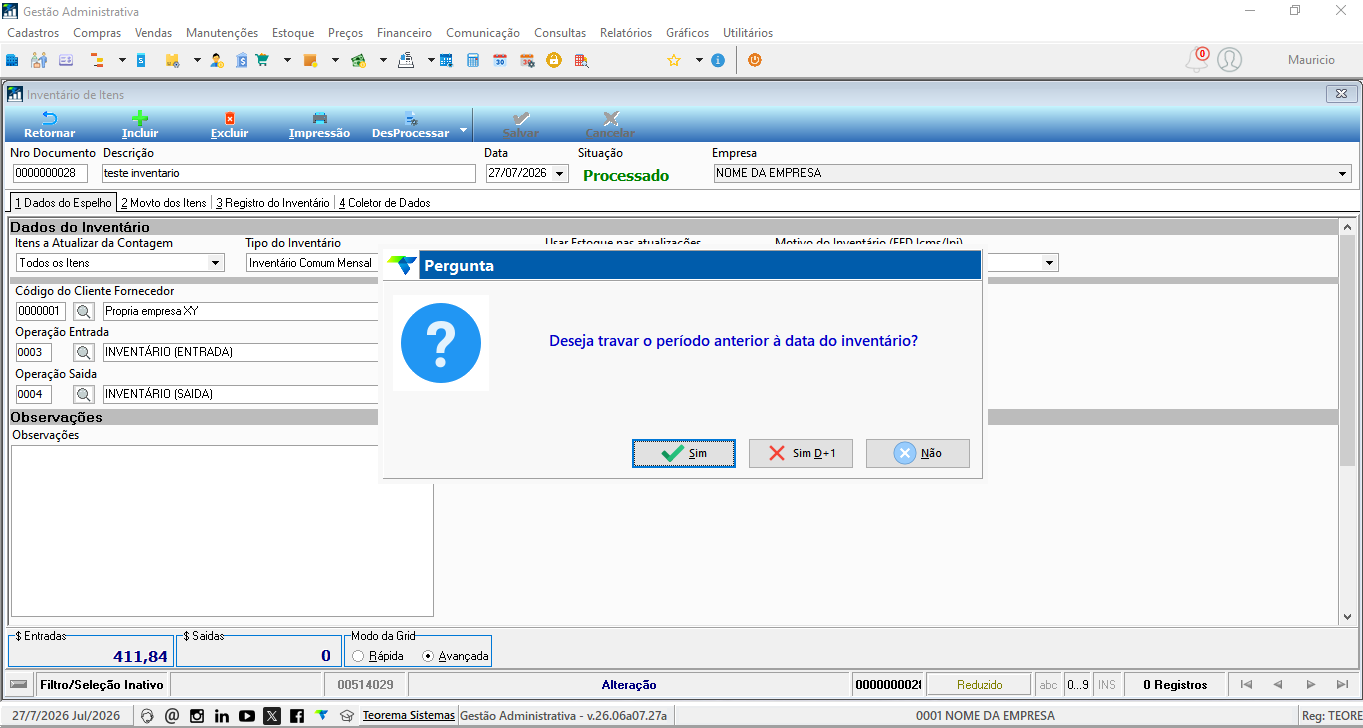The image size is (1363, 728).
Task: Click the Facebook icon in the status bar
Action: click(x=297, y=716)
